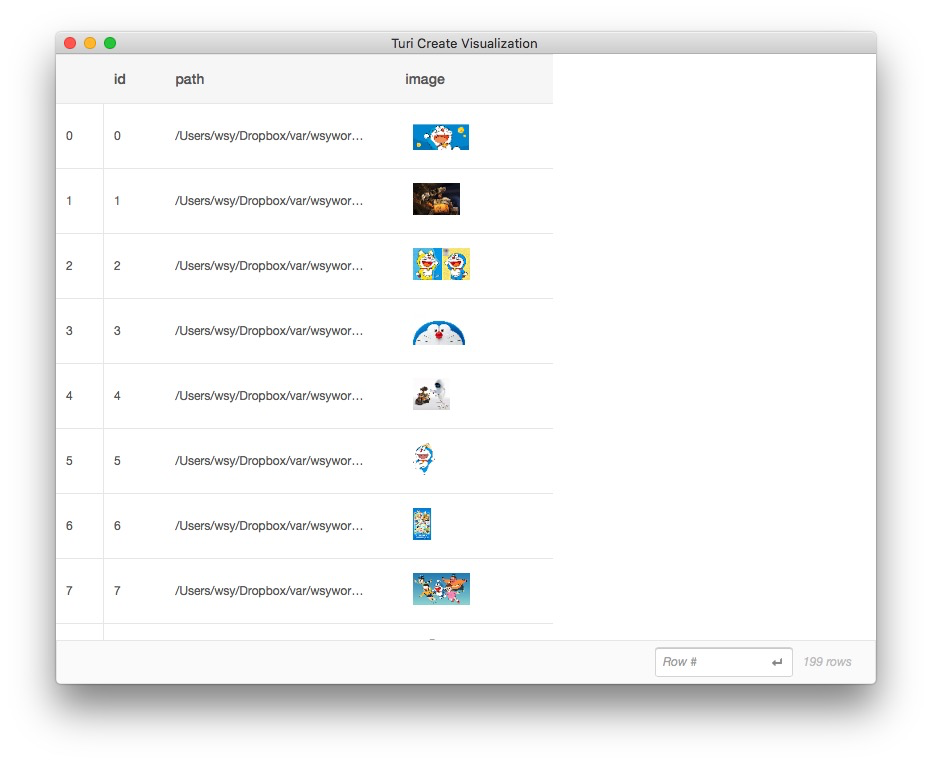
Task: Click the 'id' column header
Action: 120,79
